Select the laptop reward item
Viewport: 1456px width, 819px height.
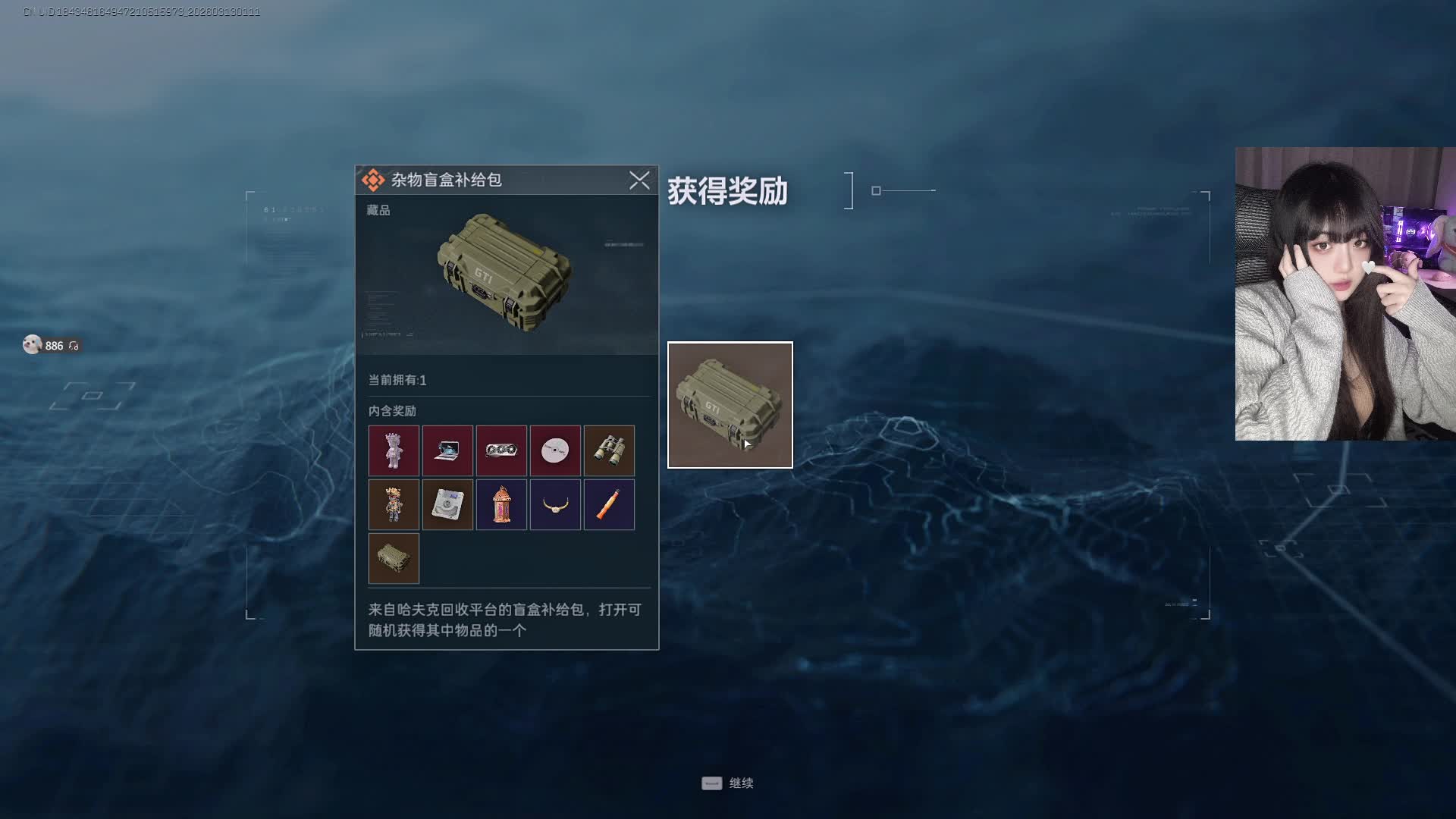[447, 450]
